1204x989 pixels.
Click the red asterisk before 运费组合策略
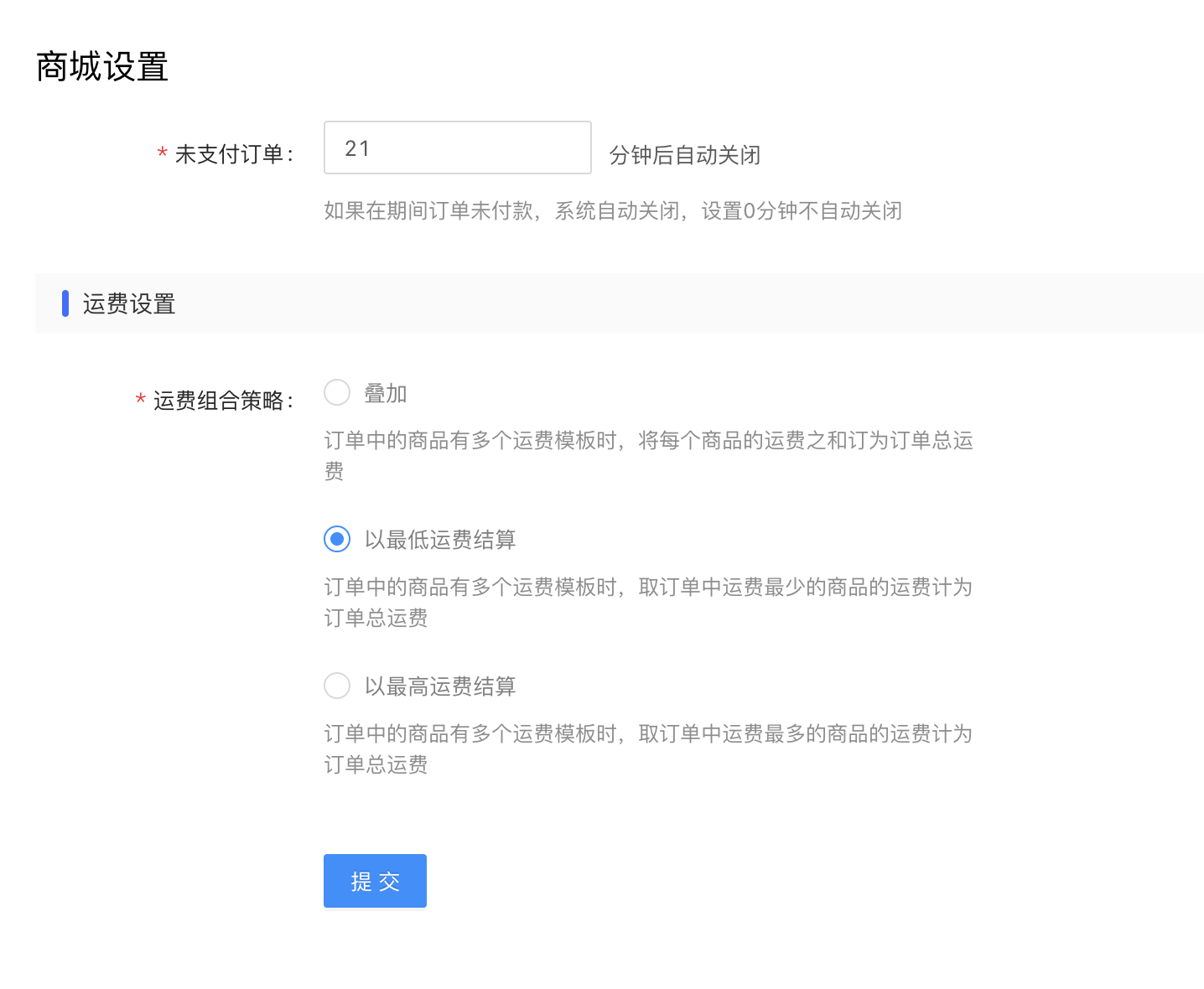[141, 400]
